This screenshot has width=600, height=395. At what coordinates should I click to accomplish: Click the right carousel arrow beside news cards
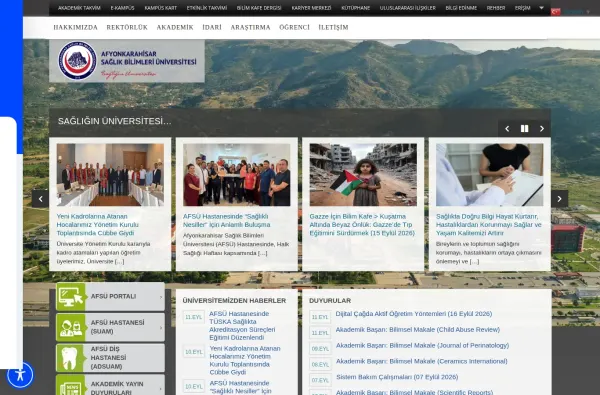559,199
